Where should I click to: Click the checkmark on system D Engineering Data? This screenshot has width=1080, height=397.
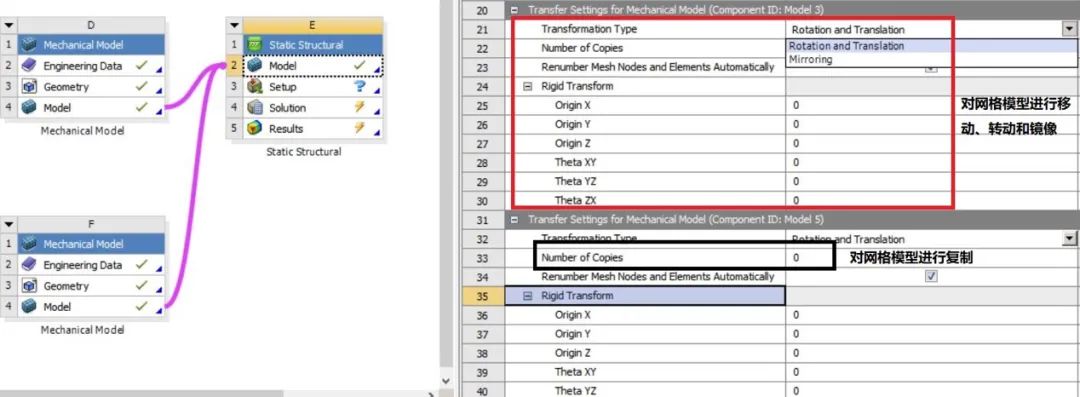click(x=141, y=65)
